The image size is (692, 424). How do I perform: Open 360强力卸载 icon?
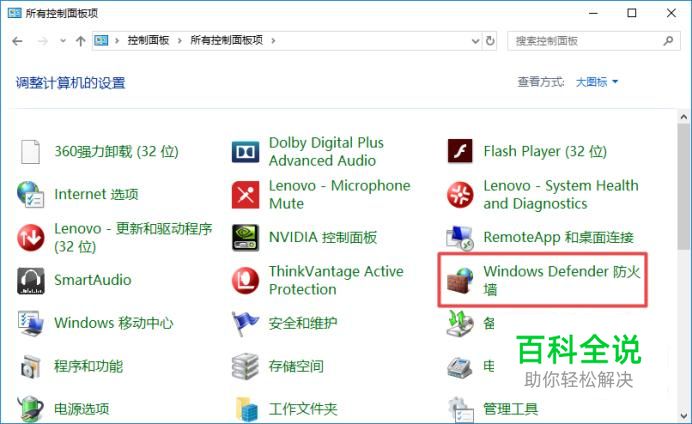pos(30,152)
